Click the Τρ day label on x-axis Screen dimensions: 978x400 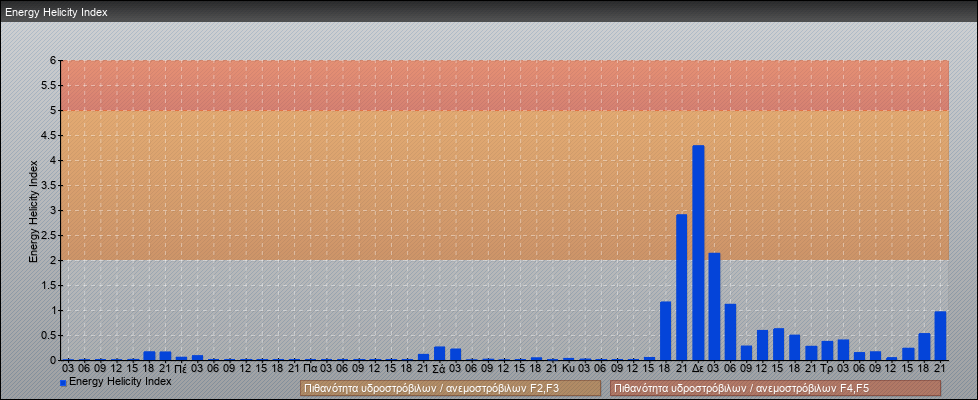tap(827, 369)
